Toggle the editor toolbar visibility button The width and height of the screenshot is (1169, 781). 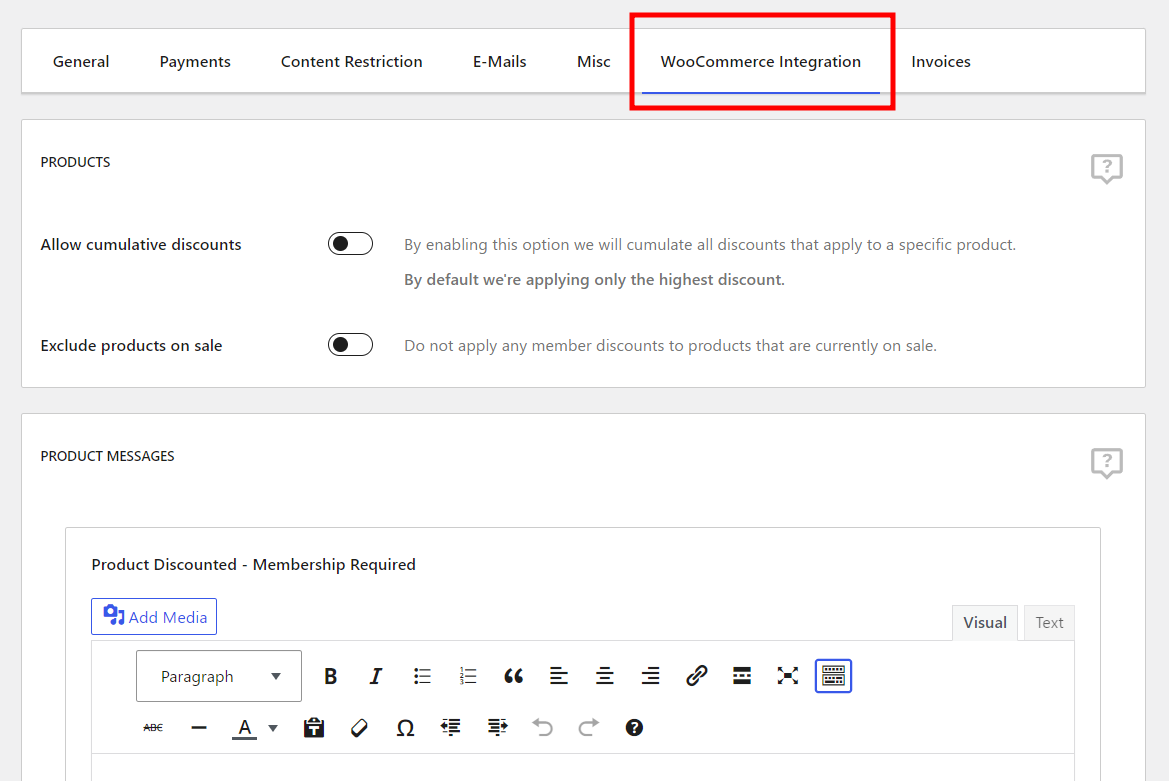click(x=833, y=677)
